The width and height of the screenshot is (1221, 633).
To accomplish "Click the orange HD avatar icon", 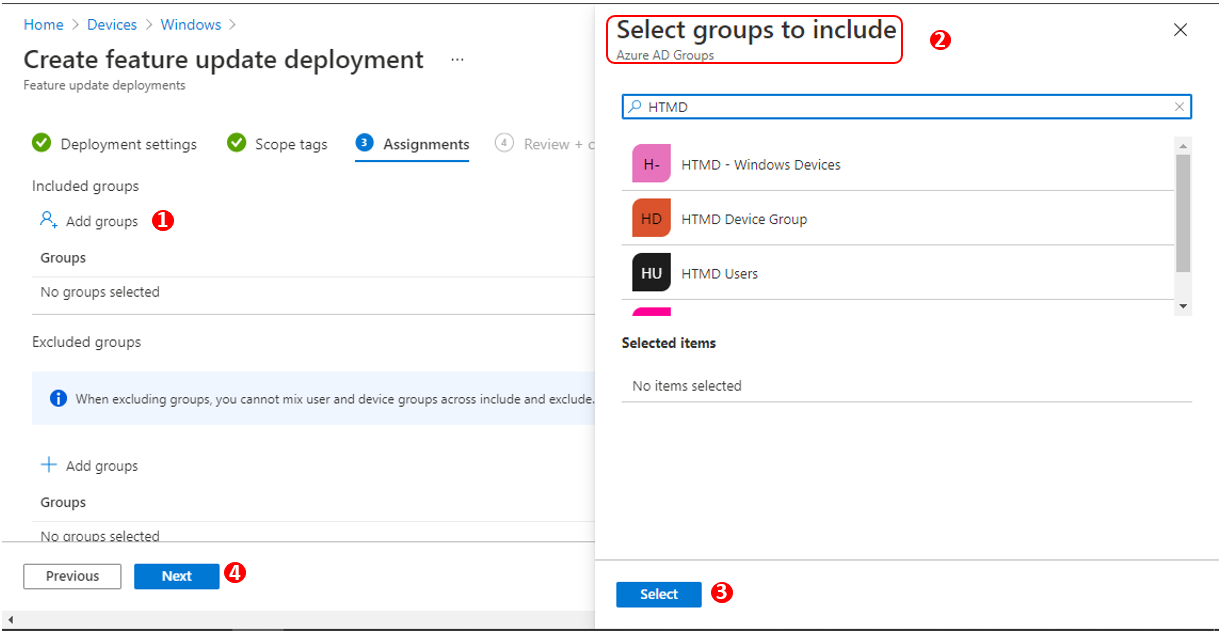I will [x=651, y=218].
